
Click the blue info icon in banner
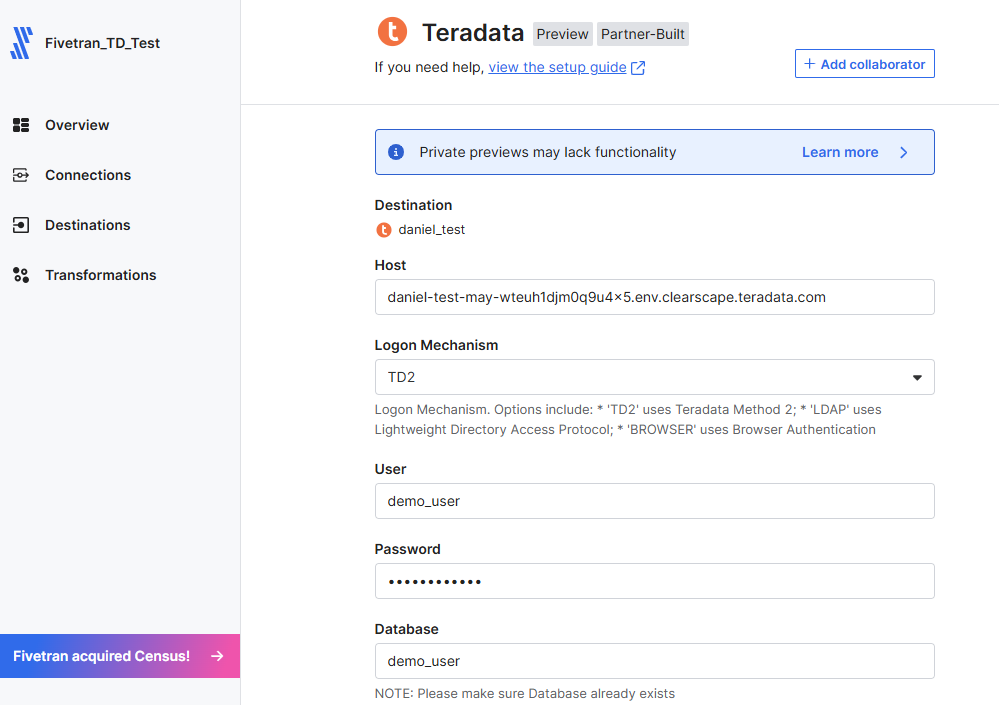[396, 152]
